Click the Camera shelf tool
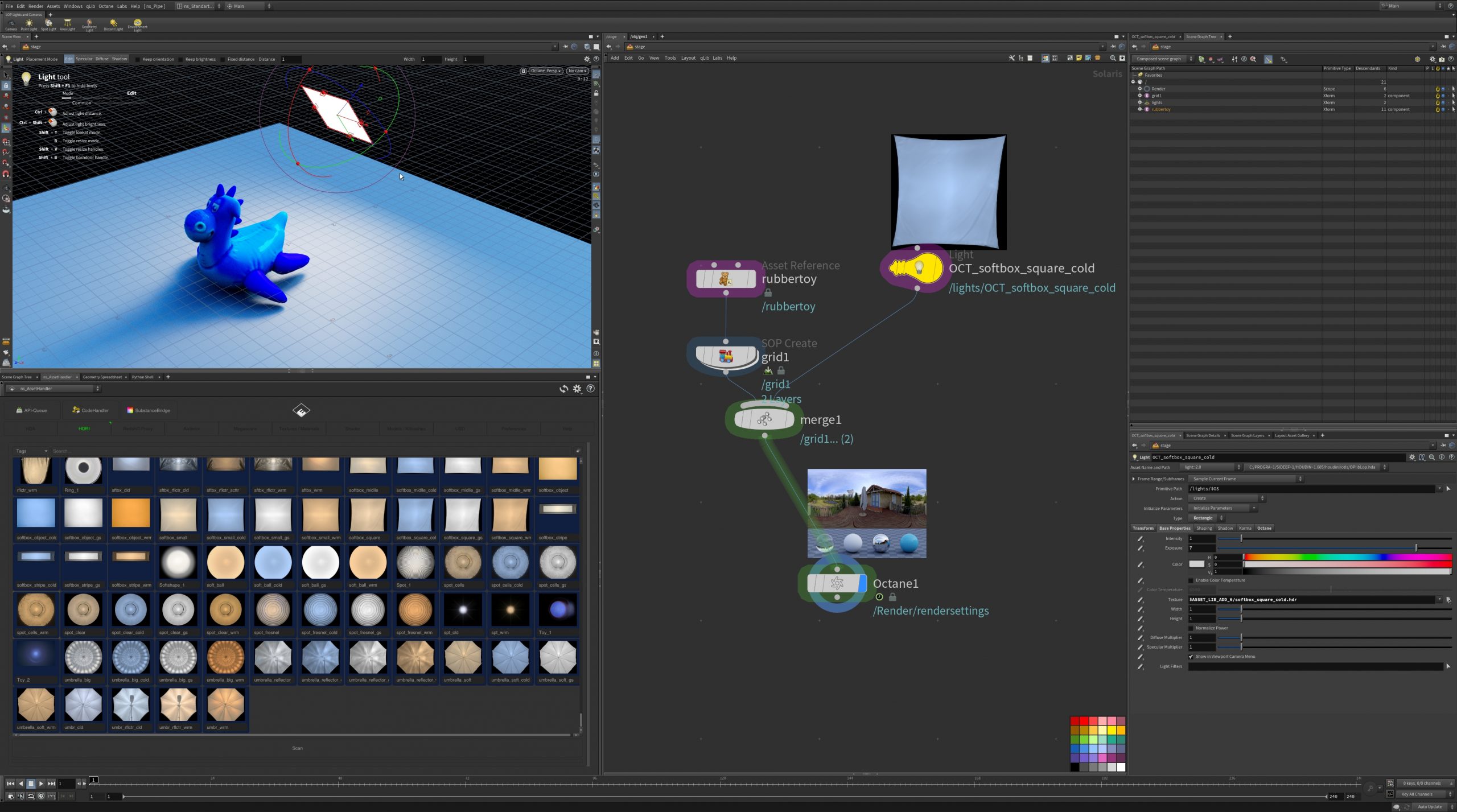The width and height of the screenshot is (1457, 812). pos(11,24)
